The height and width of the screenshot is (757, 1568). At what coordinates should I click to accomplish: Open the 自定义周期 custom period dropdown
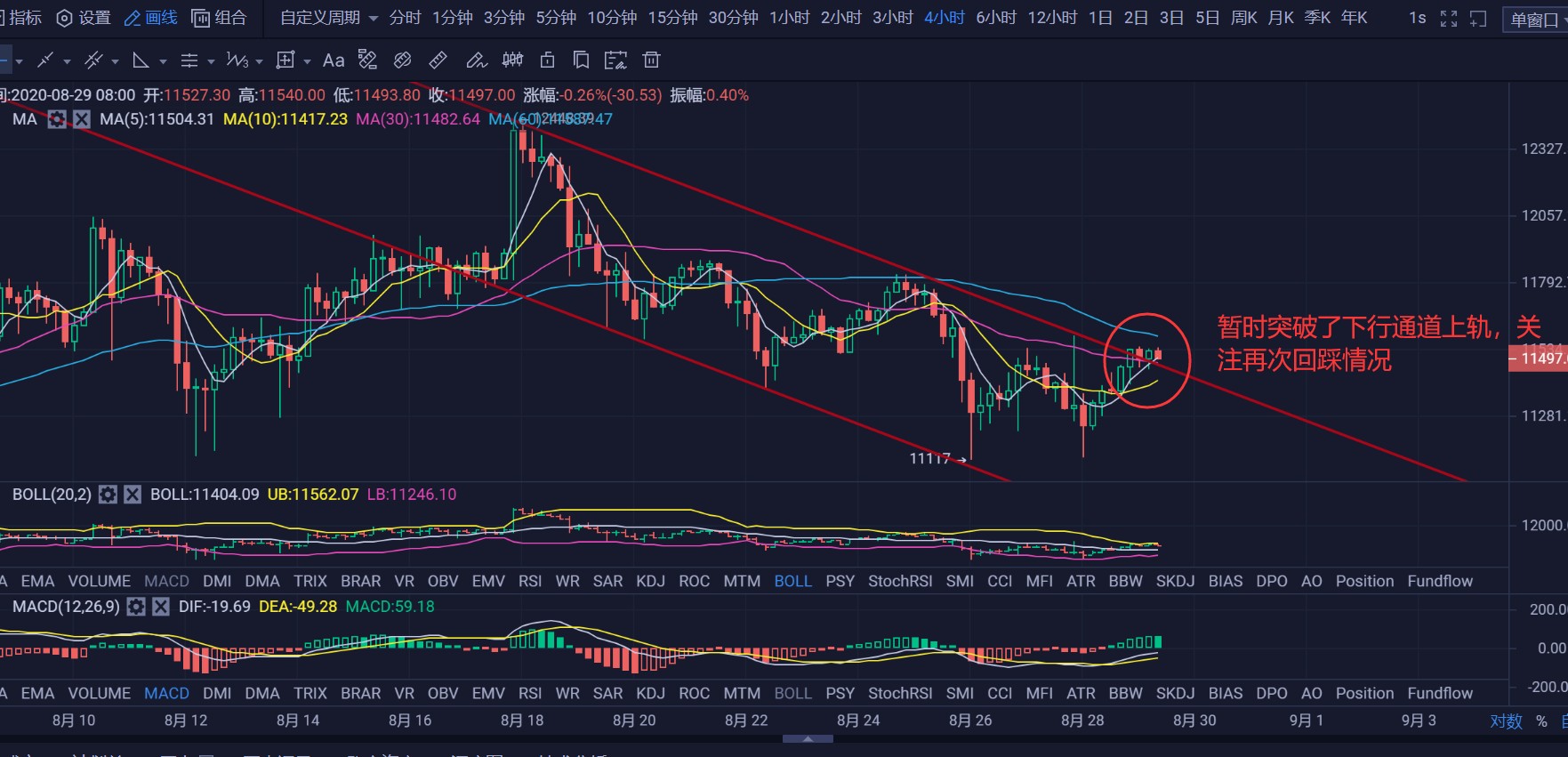click(x=328, y=18)
